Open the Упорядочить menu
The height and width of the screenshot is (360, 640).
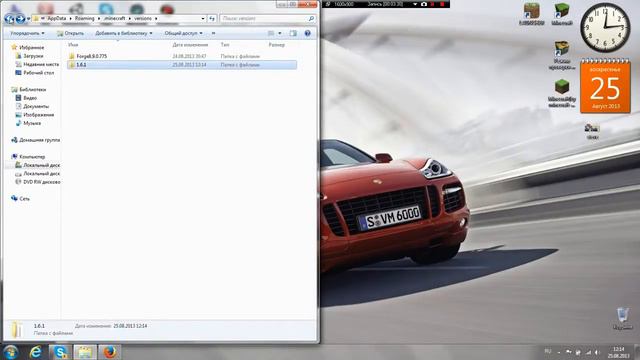27,33
